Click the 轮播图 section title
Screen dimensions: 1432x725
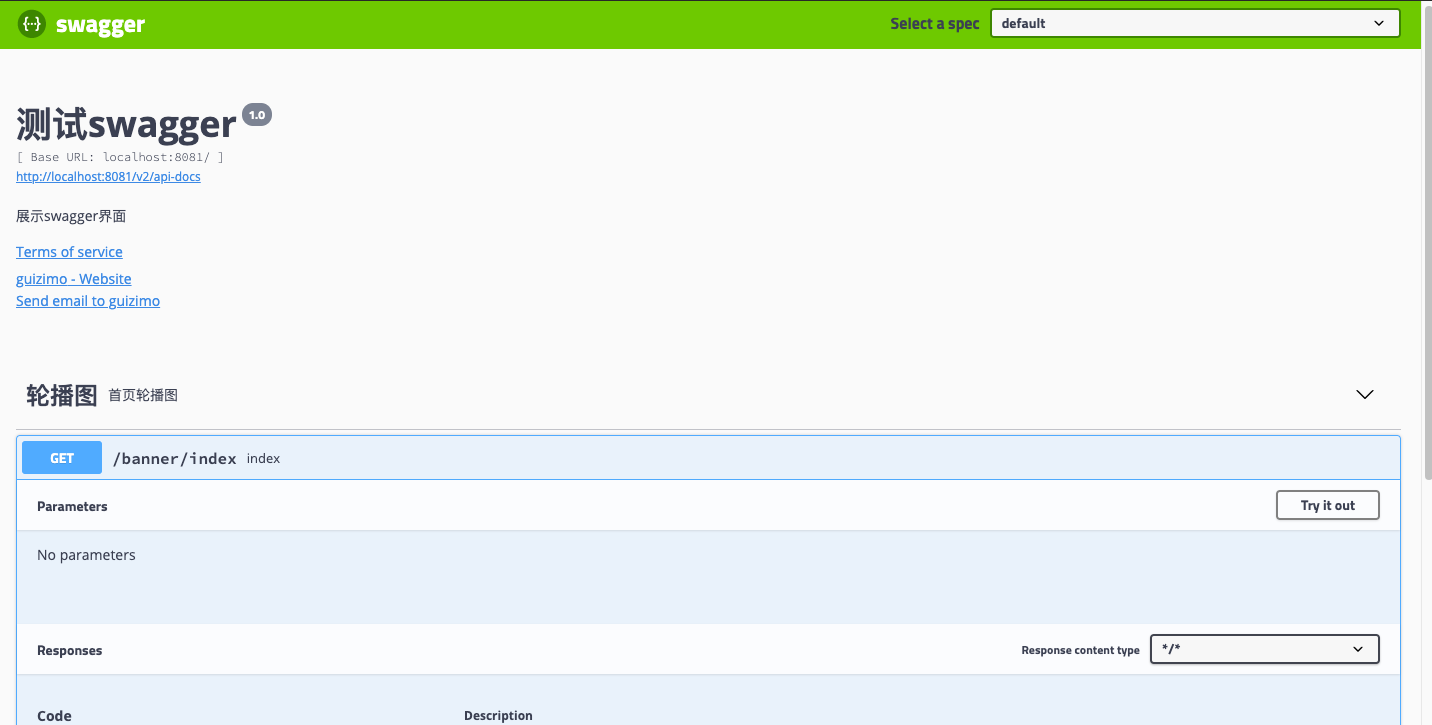[x=61, y=395]
